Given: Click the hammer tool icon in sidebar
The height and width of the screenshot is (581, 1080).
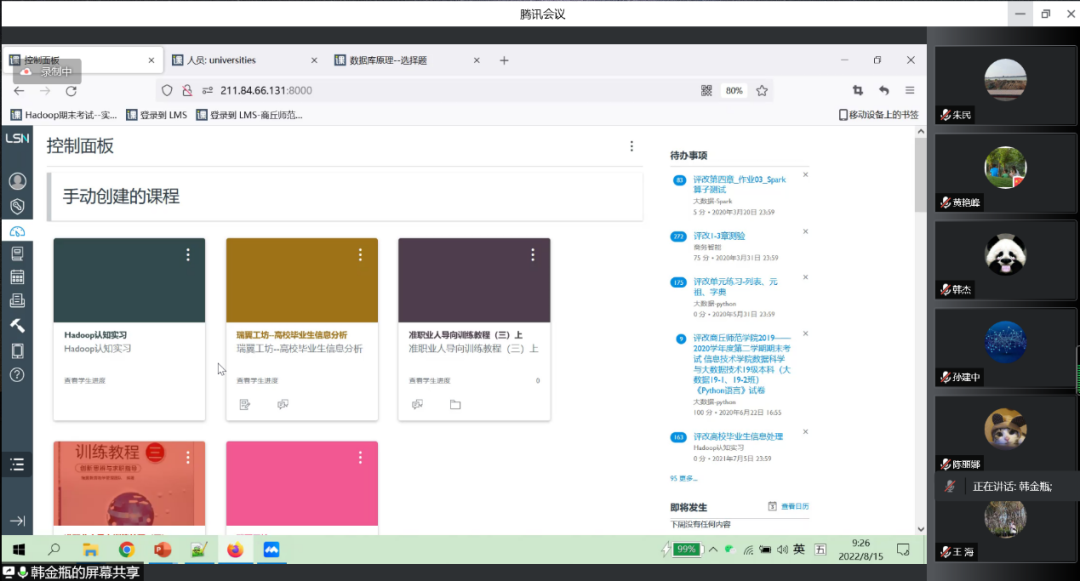Looking at the screenshot, I should [x=17, y=326].
